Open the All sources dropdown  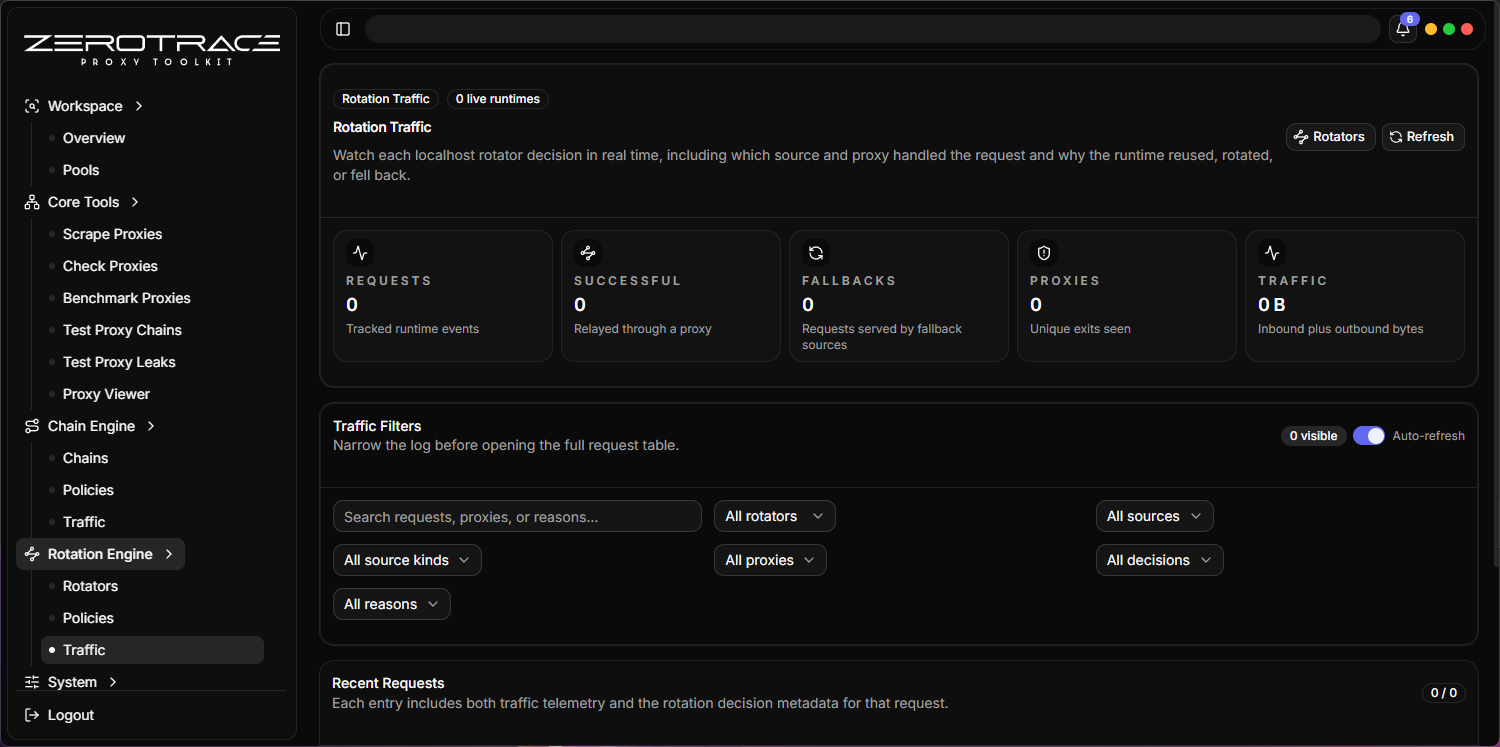(x=1154, y=516)
